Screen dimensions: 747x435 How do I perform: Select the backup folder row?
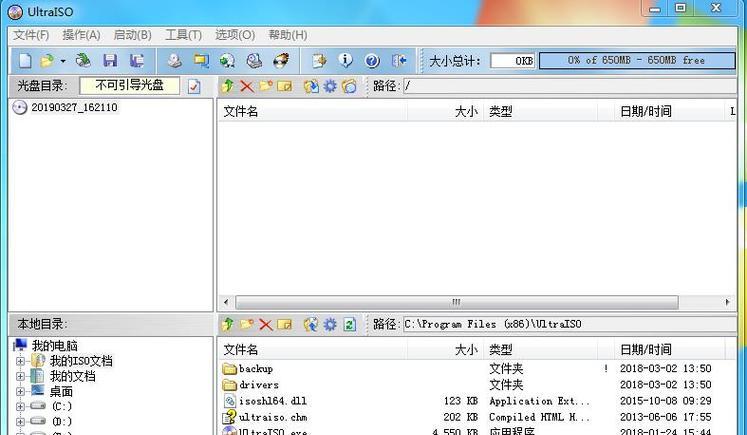[x=476, y=368]
